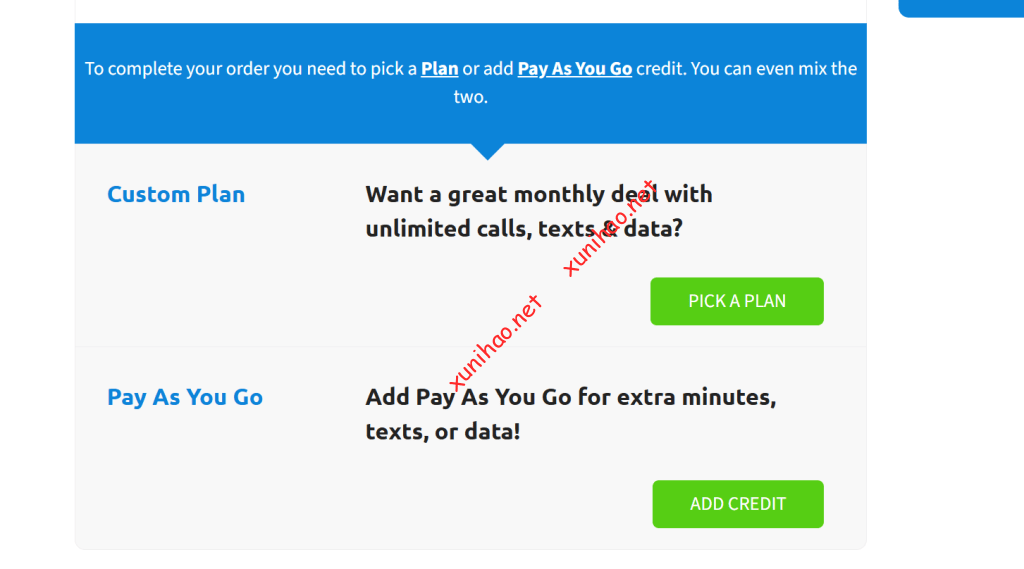Click the words "or add" in the banner
This screenshot has height=569, width=1024.
pos(488,69)
